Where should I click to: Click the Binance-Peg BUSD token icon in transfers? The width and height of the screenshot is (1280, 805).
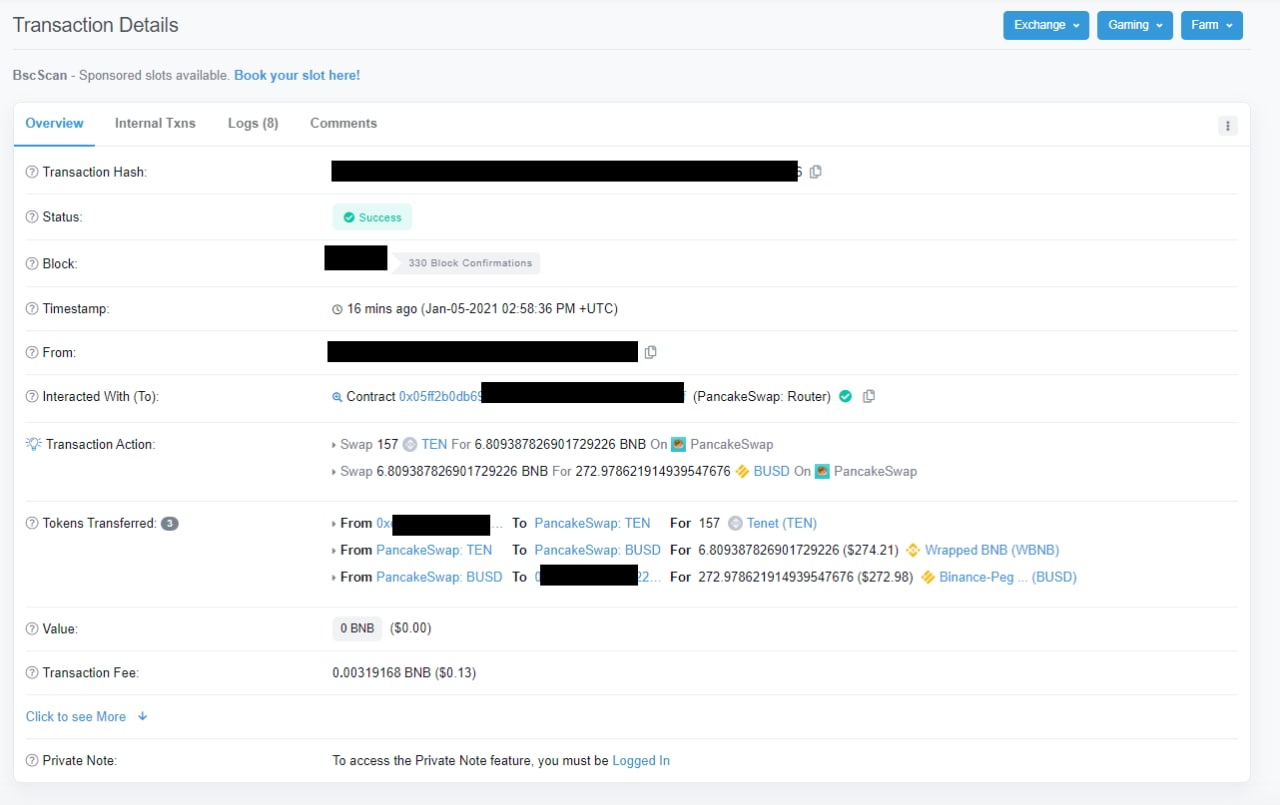tap(928, 577)
